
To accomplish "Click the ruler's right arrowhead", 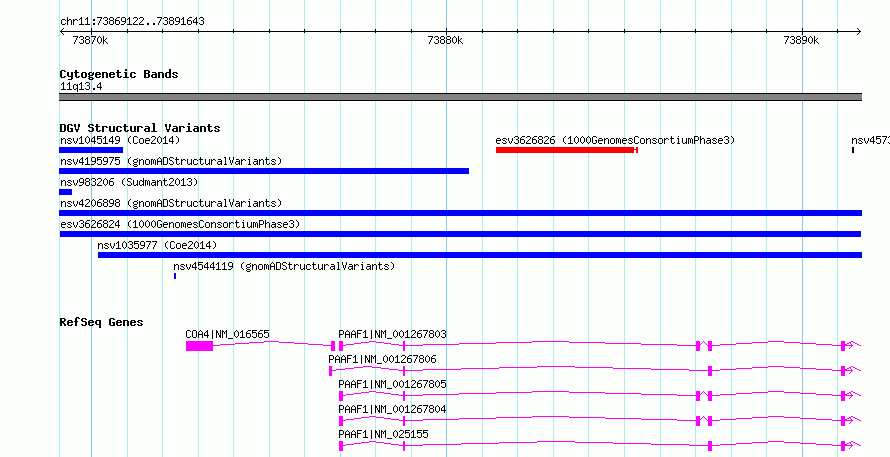I will [858, 32].
